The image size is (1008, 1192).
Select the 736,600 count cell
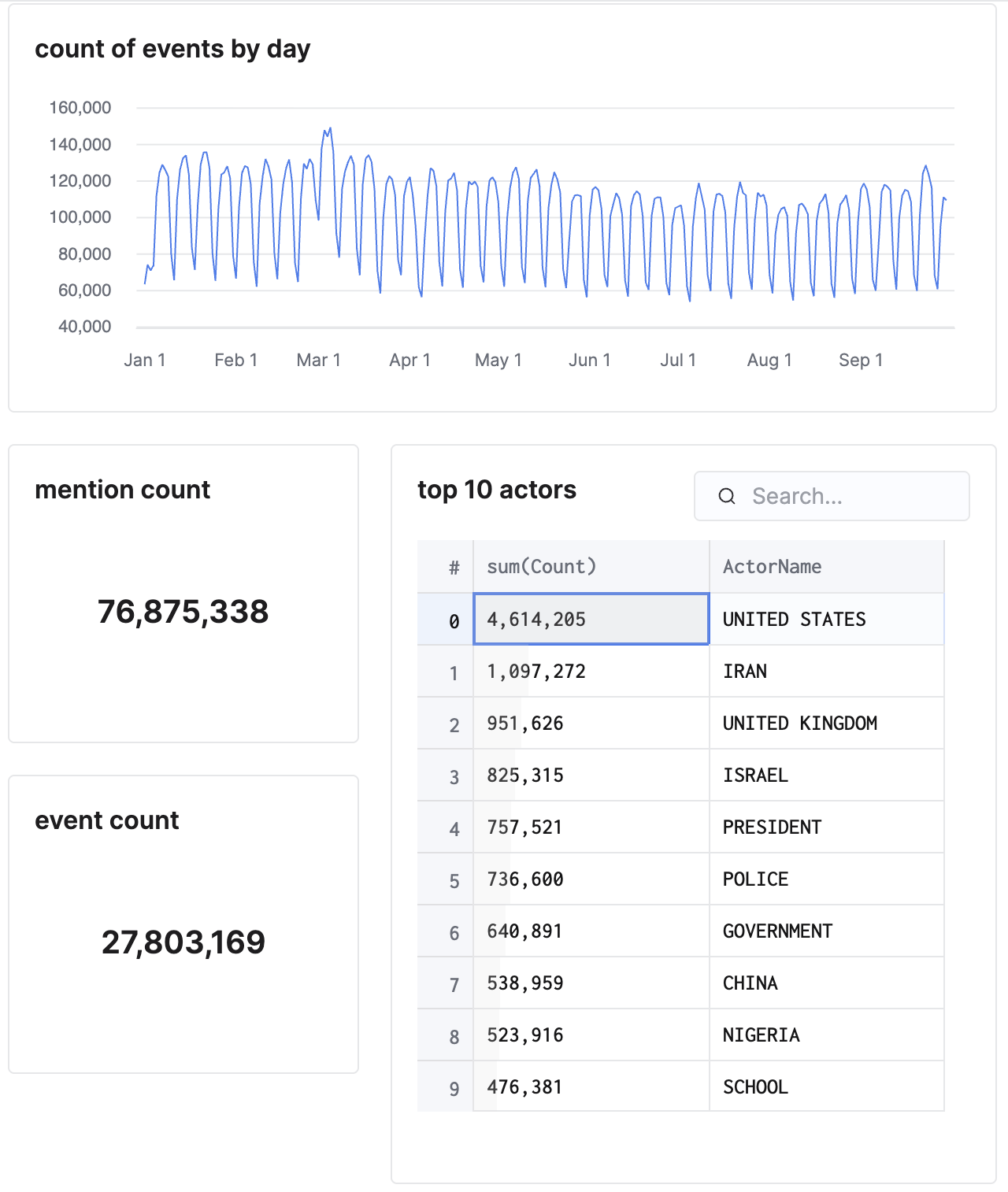[591, 879]
